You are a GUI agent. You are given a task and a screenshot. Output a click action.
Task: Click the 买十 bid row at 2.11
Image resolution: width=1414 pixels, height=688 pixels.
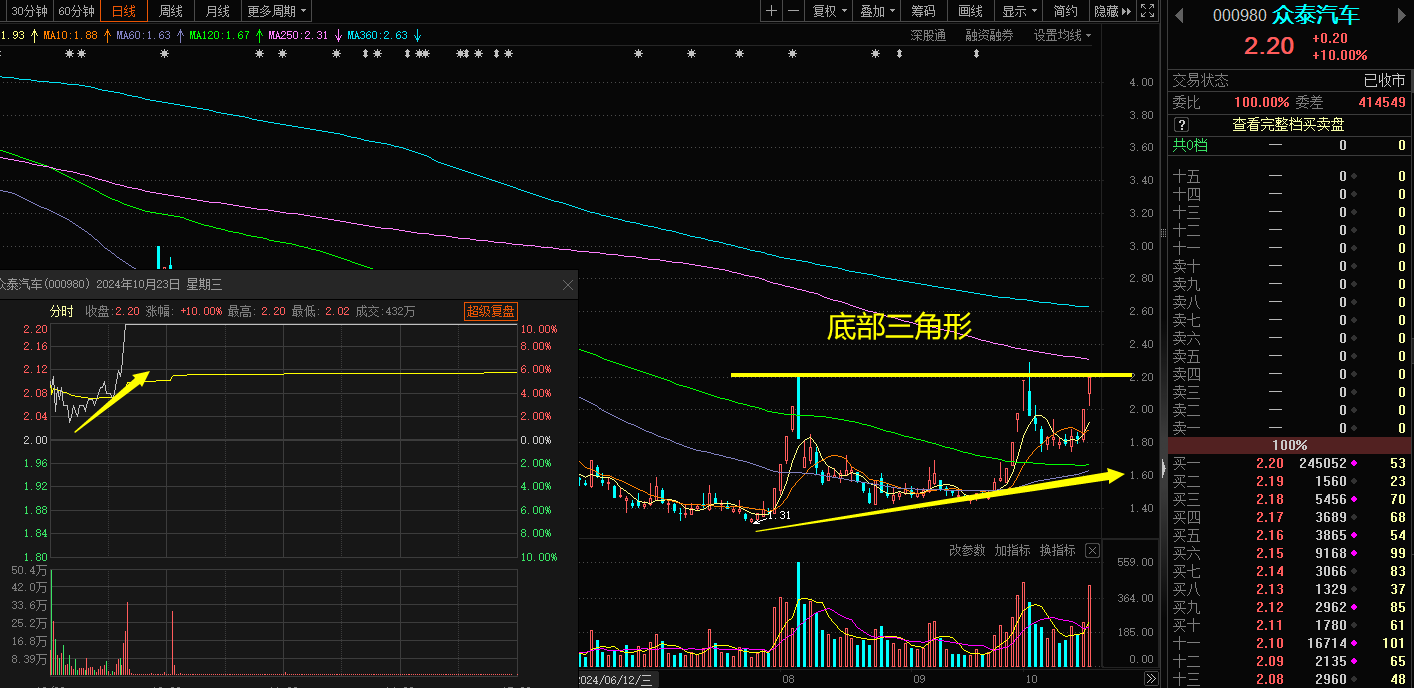tap(1289, 625)
